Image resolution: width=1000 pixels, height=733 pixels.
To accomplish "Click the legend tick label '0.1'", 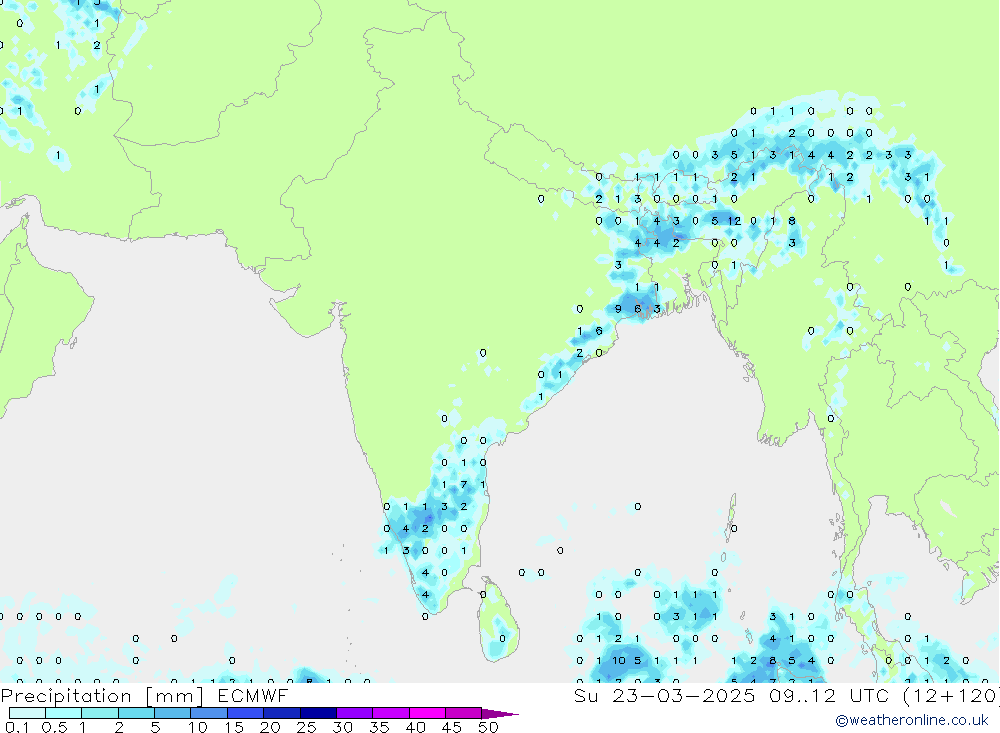I will pos(17,727).
